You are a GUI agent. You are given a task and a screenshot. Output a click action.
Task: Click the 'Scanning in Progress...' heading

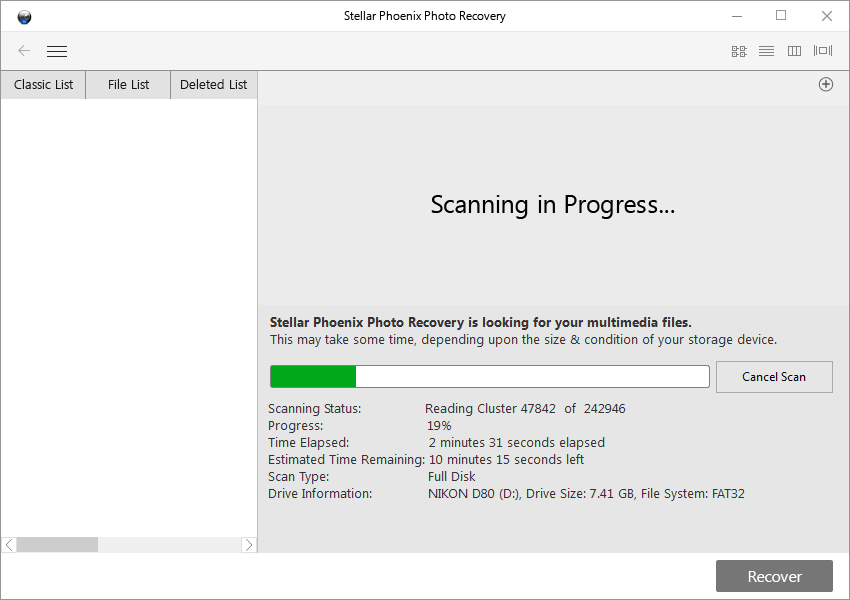pyautogui.click(x=552, y=205)
